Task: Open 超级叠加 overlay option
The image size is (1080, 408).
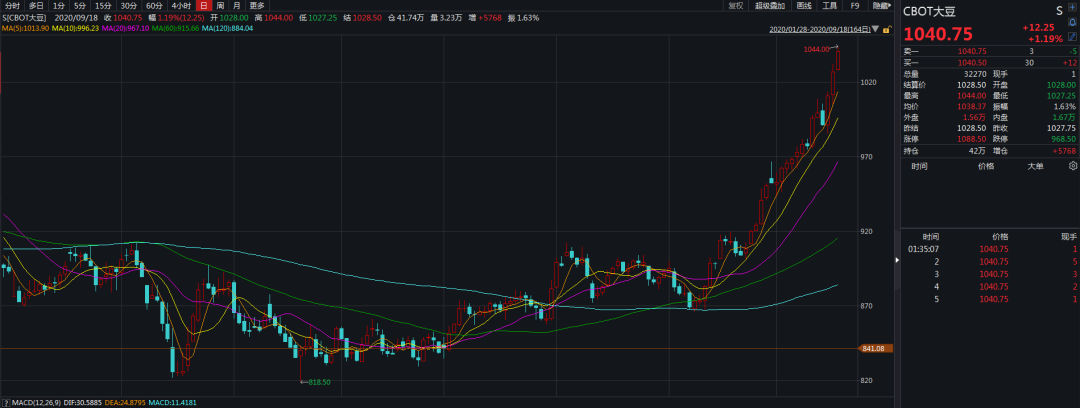Action: pos(769,6)
